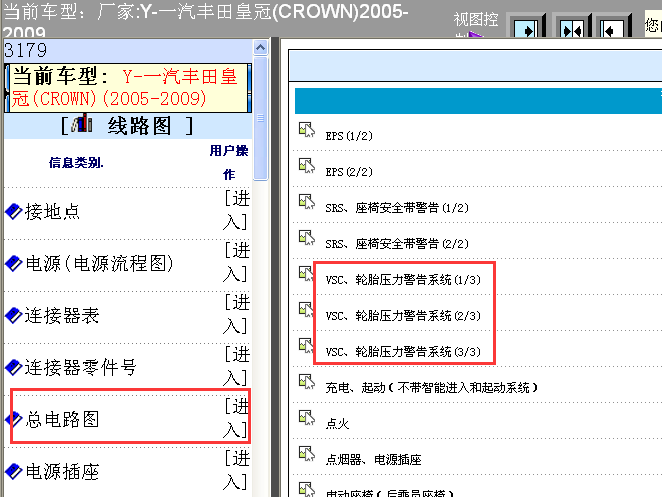Click the icon next to EPS (1/2)
The image size is (662, 497).
pos(307,130)
